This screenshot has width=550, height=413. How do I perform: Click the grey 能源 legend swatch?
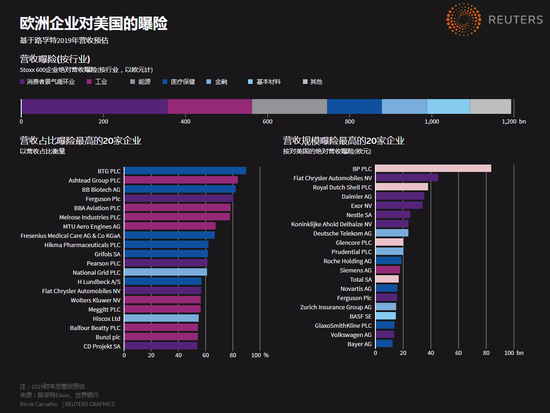click(133, 82)
